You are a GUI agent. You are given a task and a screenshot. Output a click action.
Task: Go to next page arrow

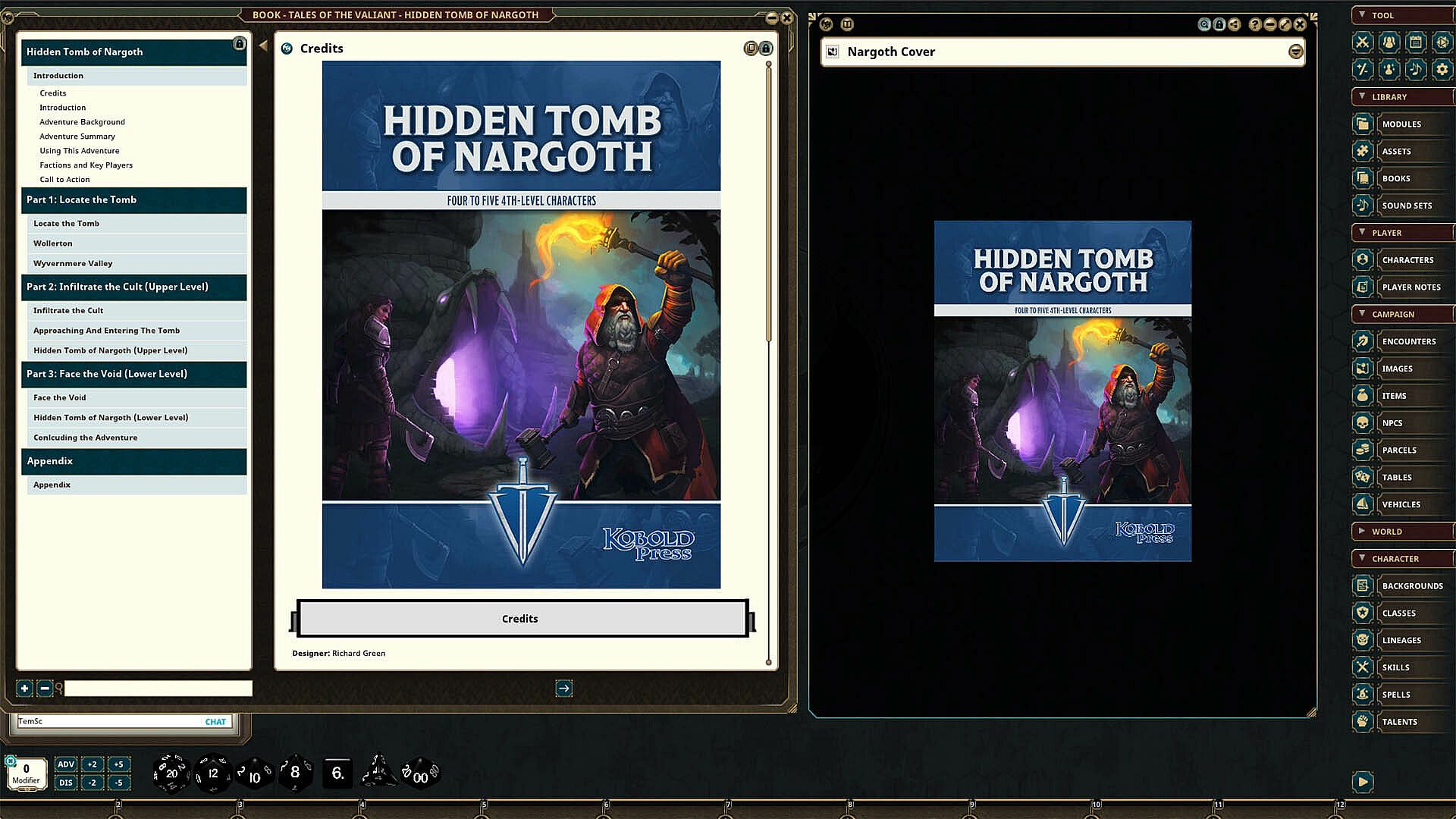tap(563, 689)
